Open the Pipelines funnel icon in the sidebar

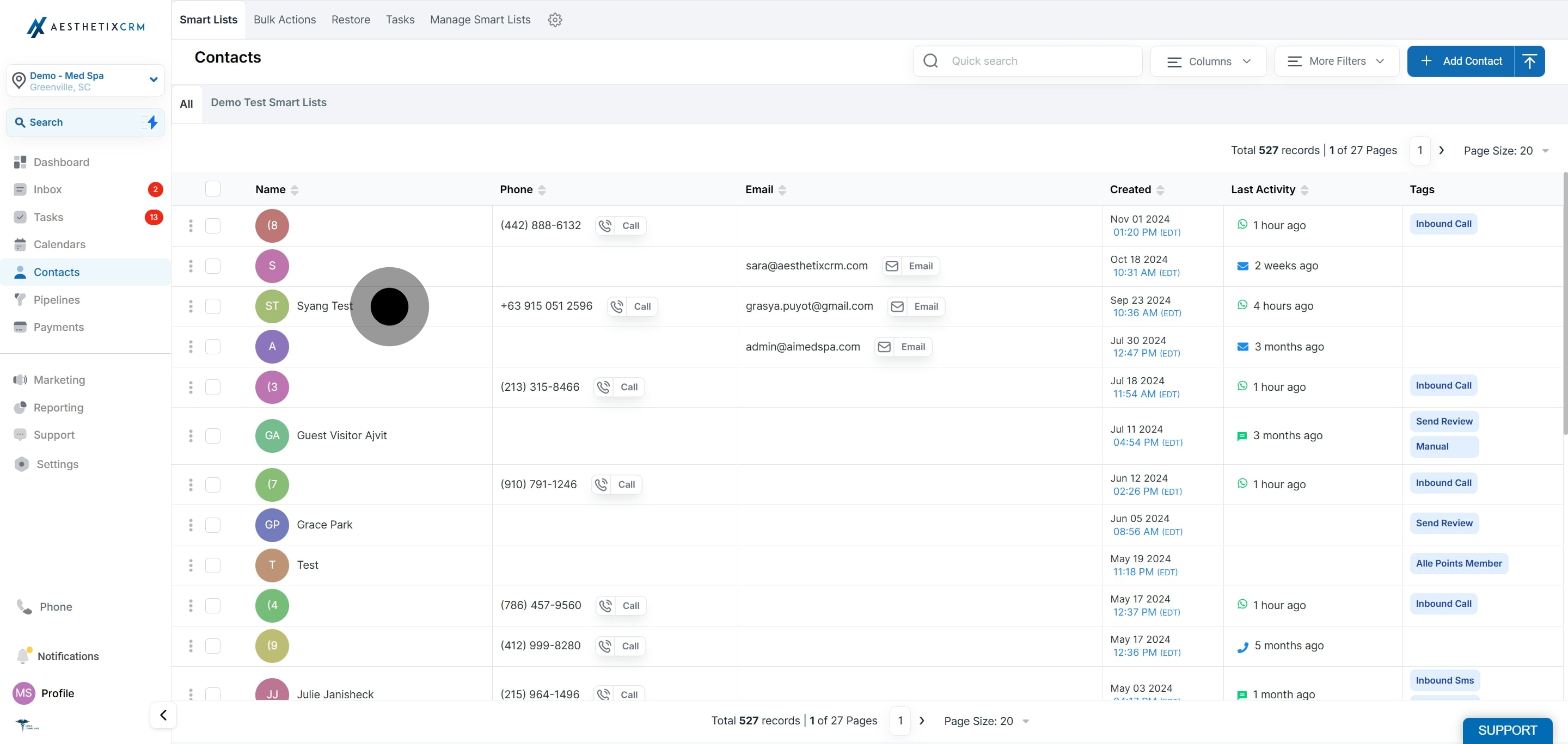[20, 299]
